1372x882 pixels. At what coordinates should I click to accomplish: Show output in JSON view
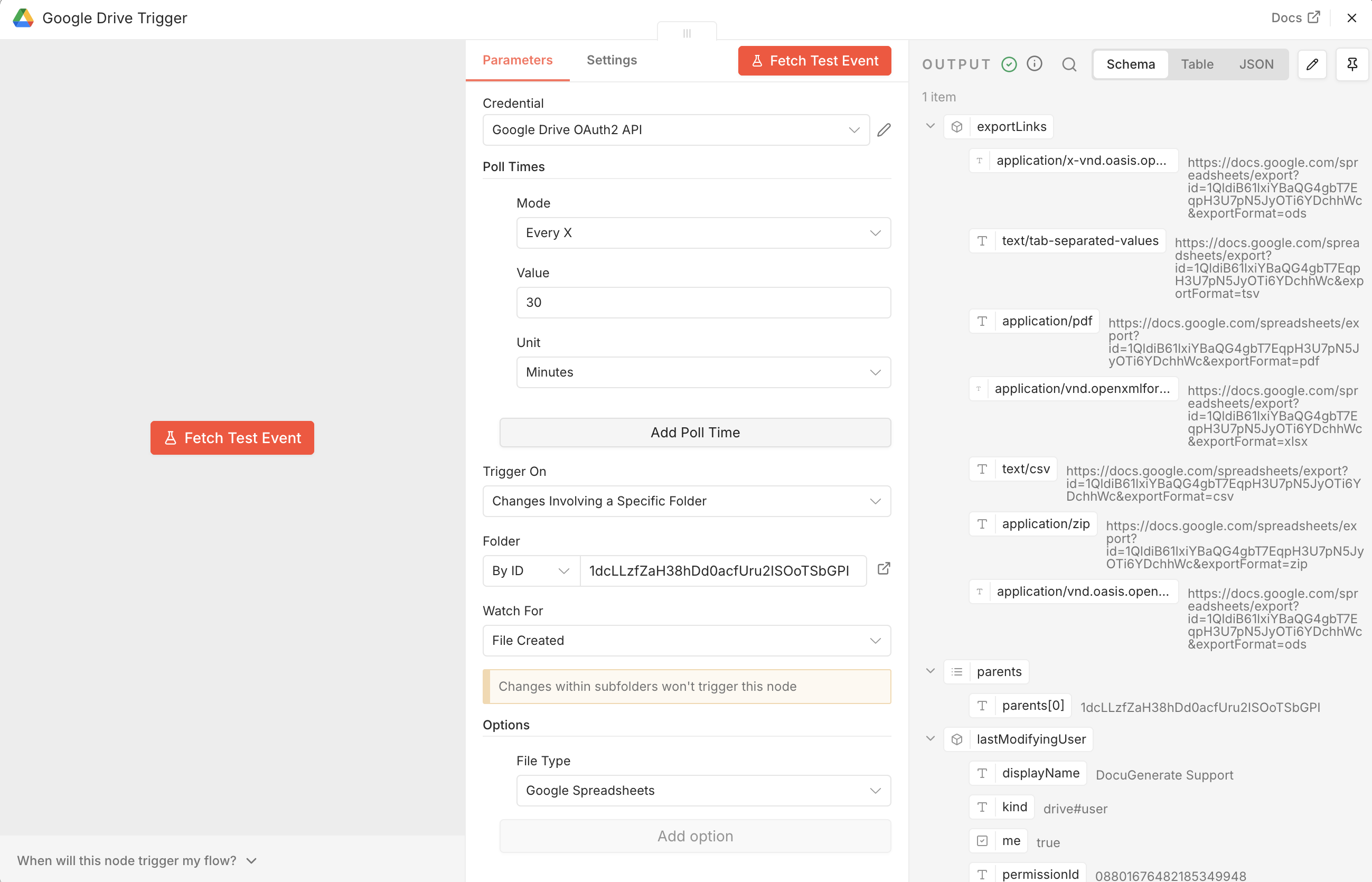coord(1256,64)
